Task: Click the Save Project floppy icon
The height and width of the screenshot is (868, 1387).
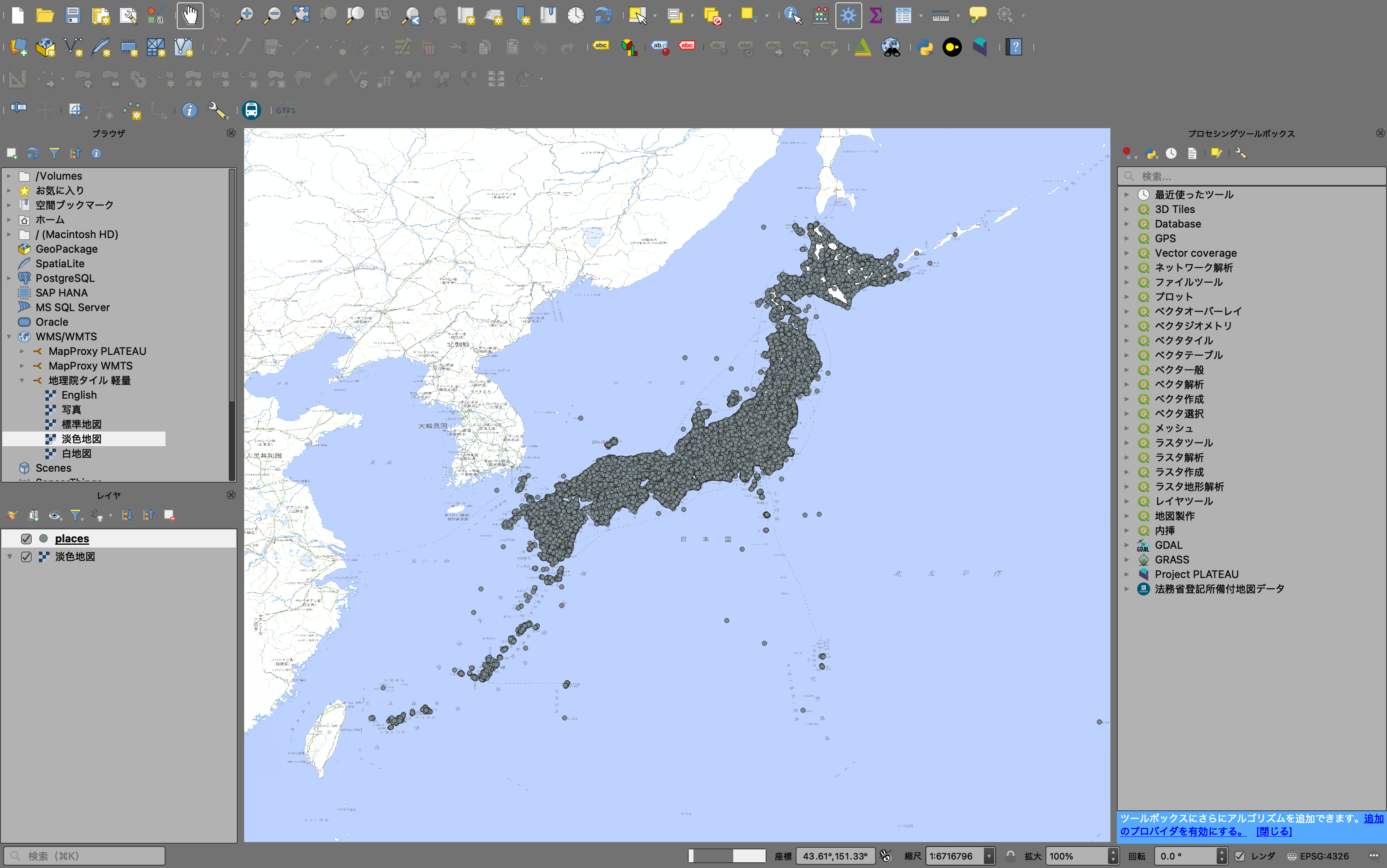Action: 73,15
